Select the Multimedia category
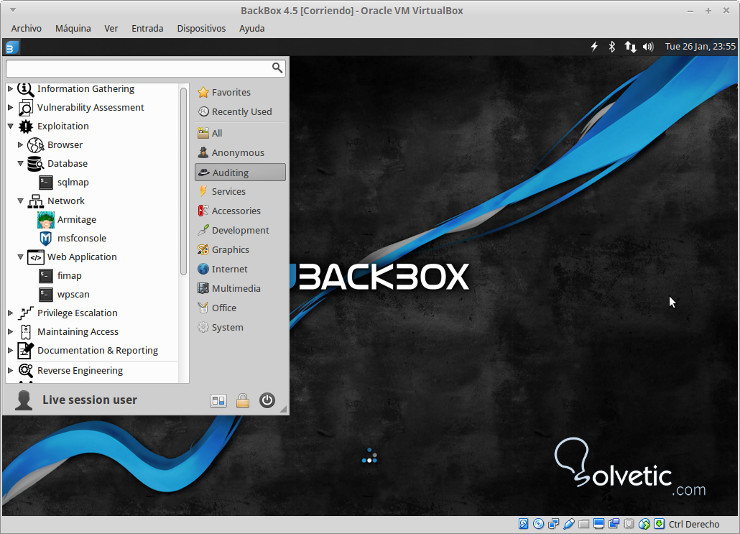This screenshot has height=534, width=740. (240, 288)
